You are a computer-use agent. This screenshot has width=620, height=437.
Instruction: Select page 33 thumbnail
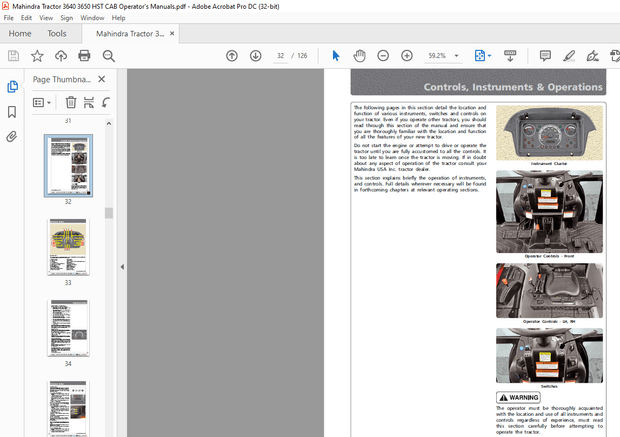pyautogui.click(x=68, y=247)
